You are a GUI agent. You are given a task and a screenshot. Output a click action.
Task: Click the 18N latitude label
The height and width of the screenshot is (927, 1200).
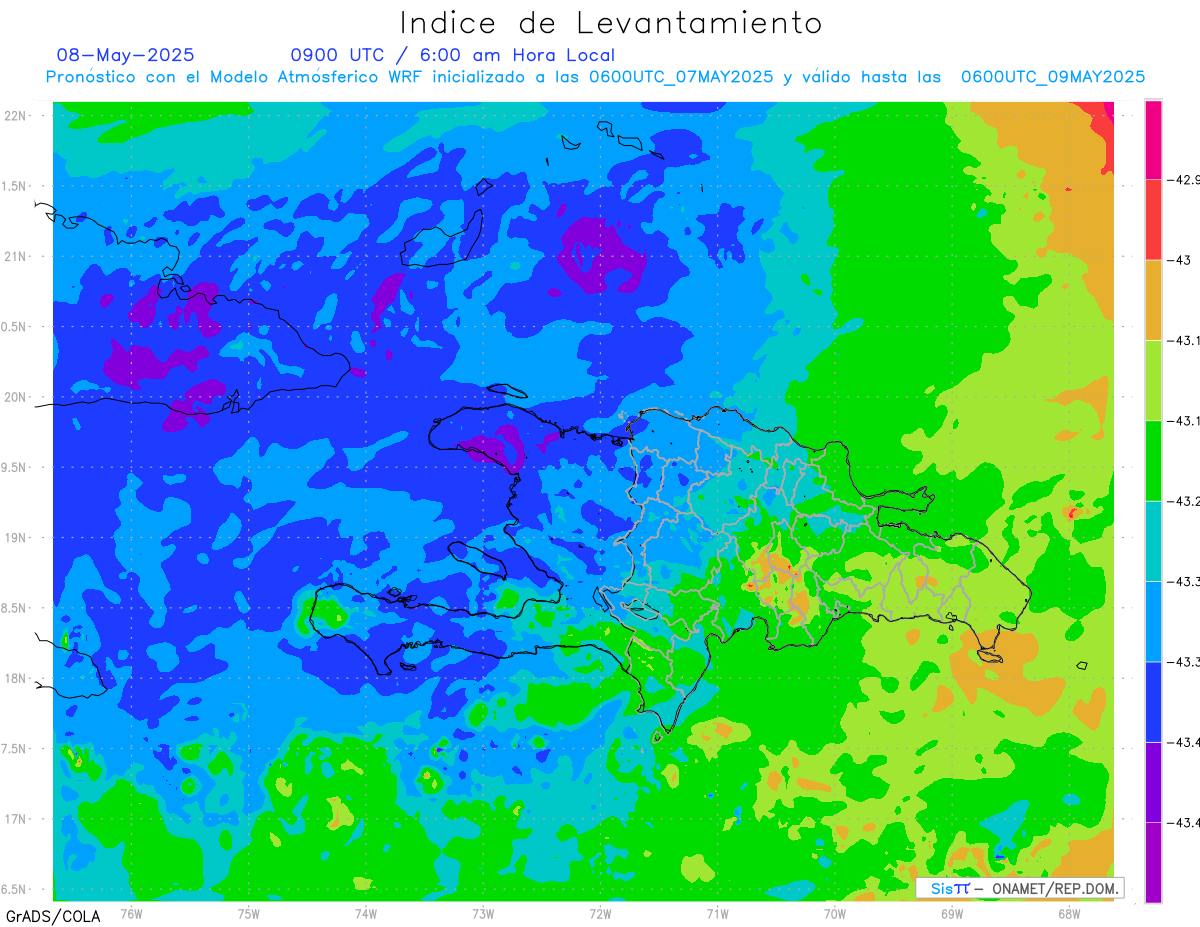(x=17, y=678)
